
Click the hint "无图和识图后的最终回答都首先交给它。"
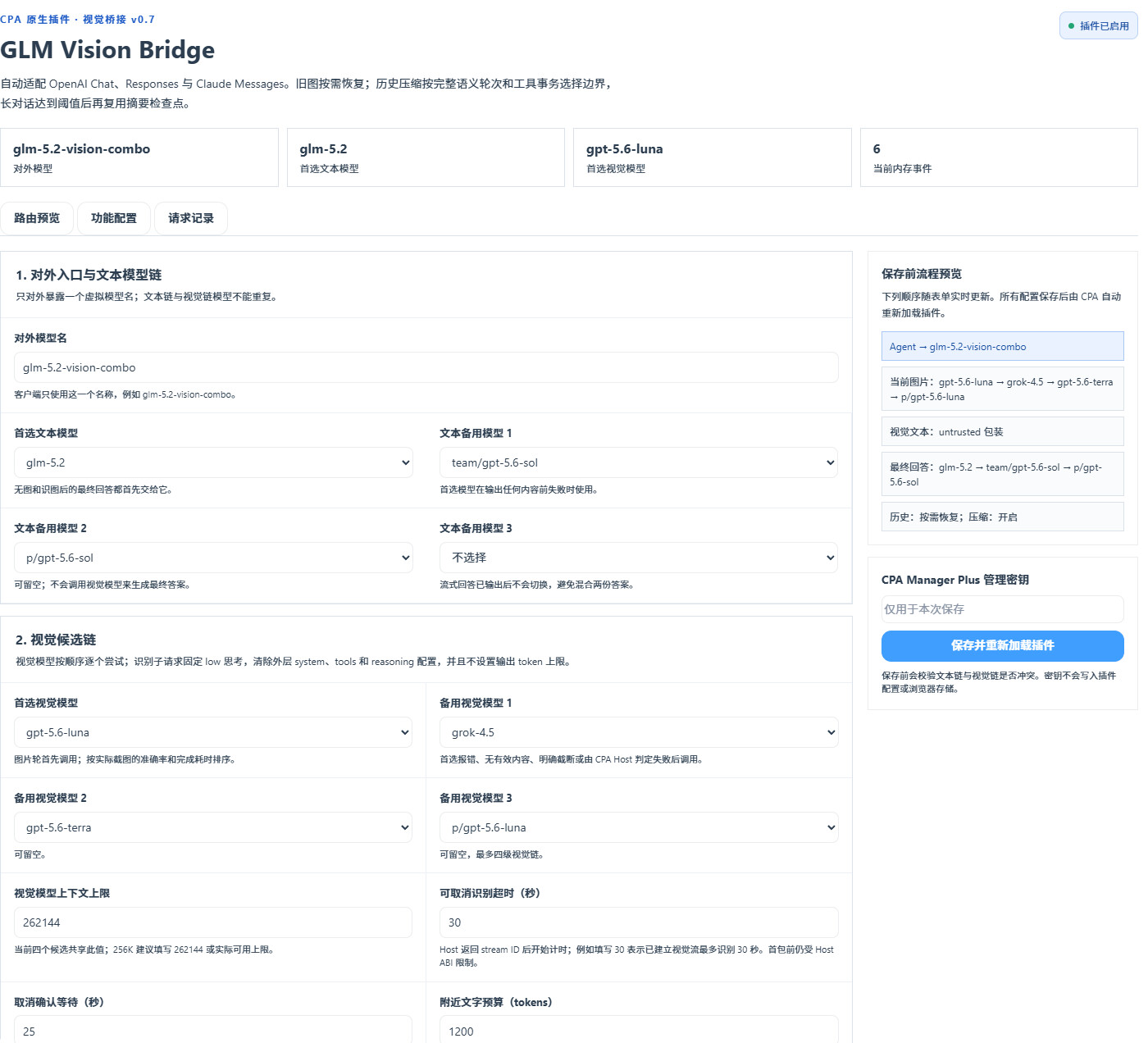tap(93, 490)
